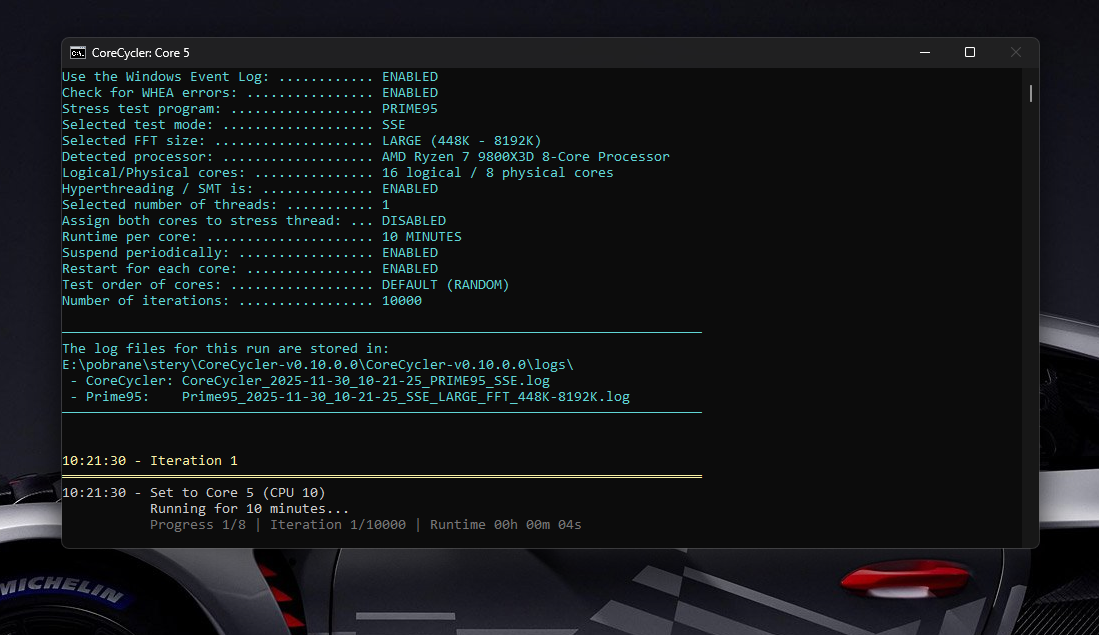Click the console icon in the title bar
The image size is (1099, 635).
tap(77, 53)
